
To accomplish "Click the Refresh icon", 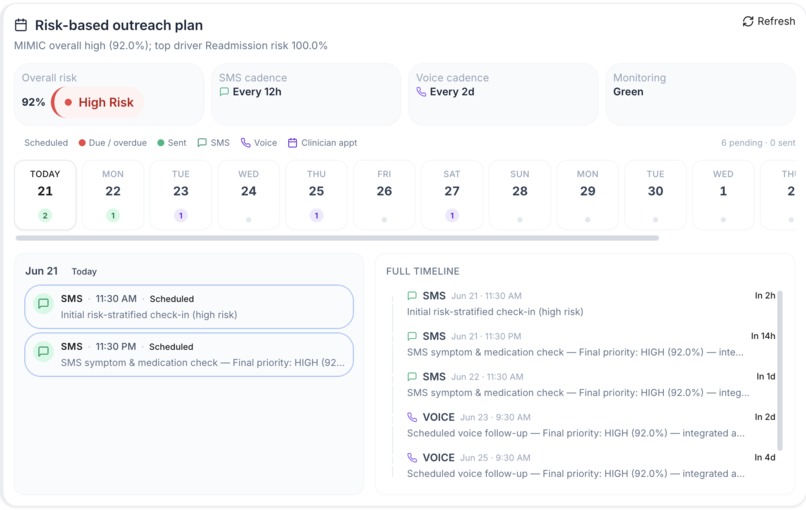I will [748, 21].
